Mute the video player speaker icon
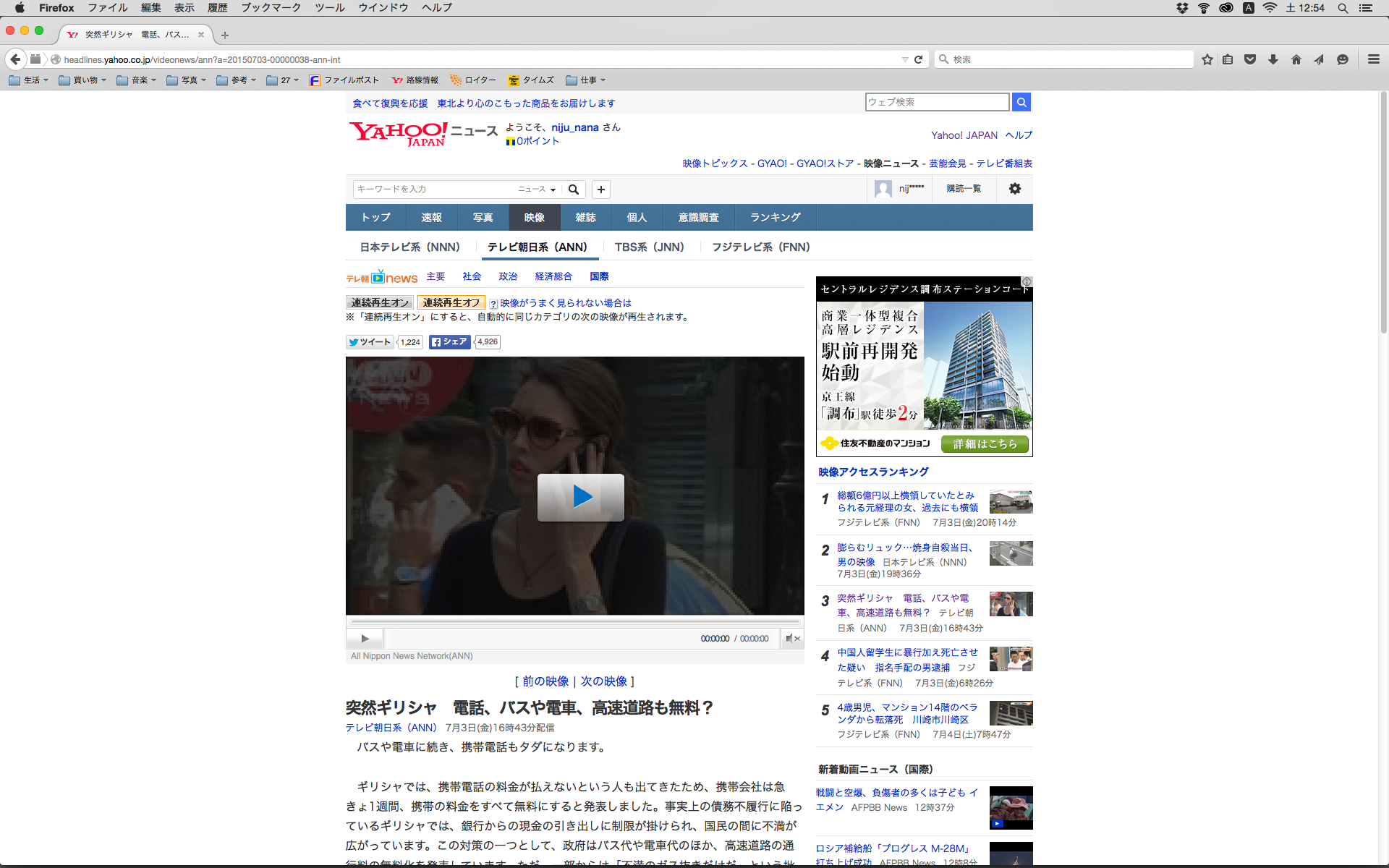Screen dimensions: 1389x868 pos(793,639)
